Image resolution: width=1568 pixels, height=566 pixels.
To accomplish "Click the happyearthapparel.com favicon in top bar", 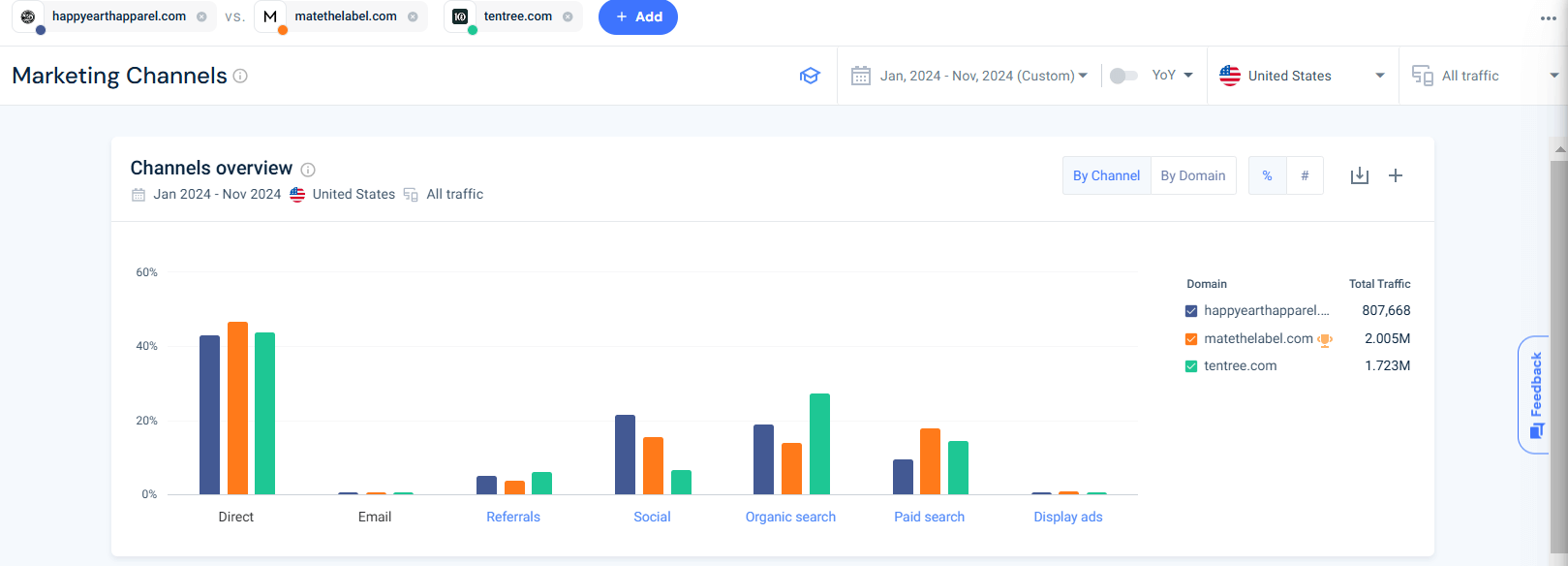I will pyautogui.click(x=28, y=16).
